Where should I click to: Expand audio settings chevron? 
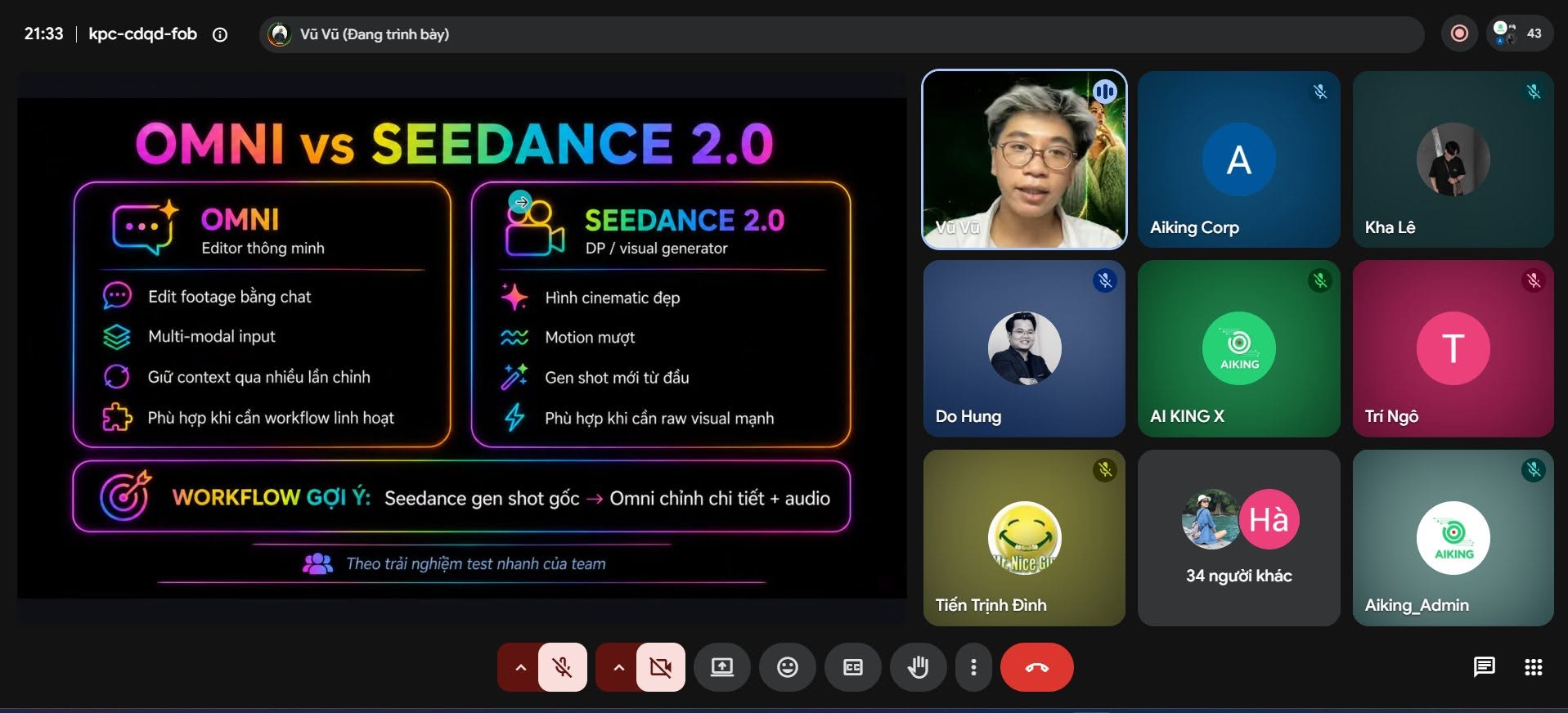pos(520,667)
